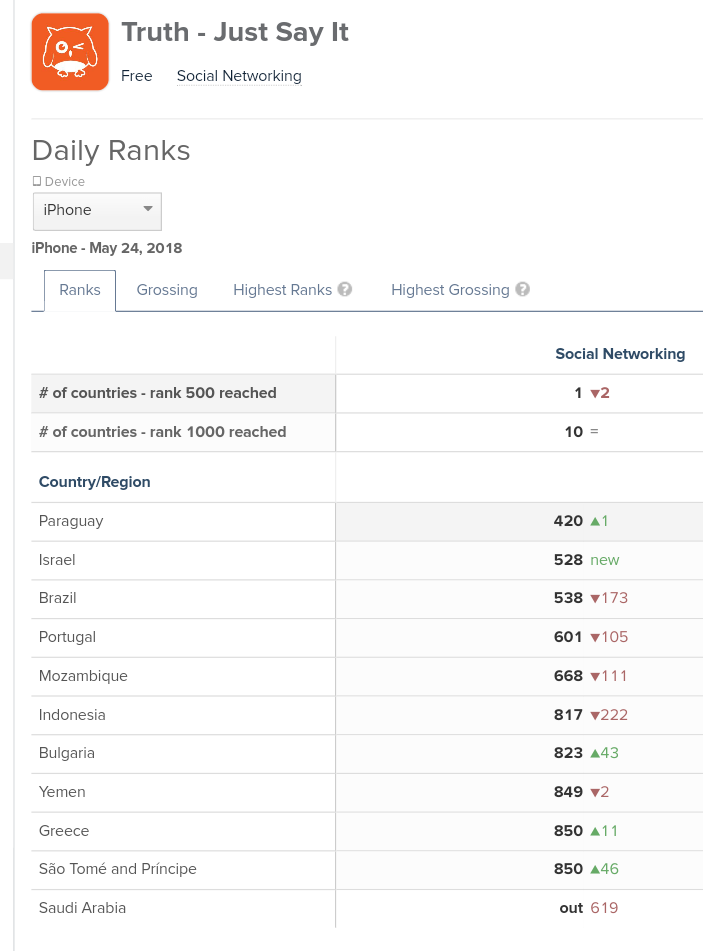Click the equals indicator for rank 1000 reached
The image size is (703, 951).
tap(595, 432)
